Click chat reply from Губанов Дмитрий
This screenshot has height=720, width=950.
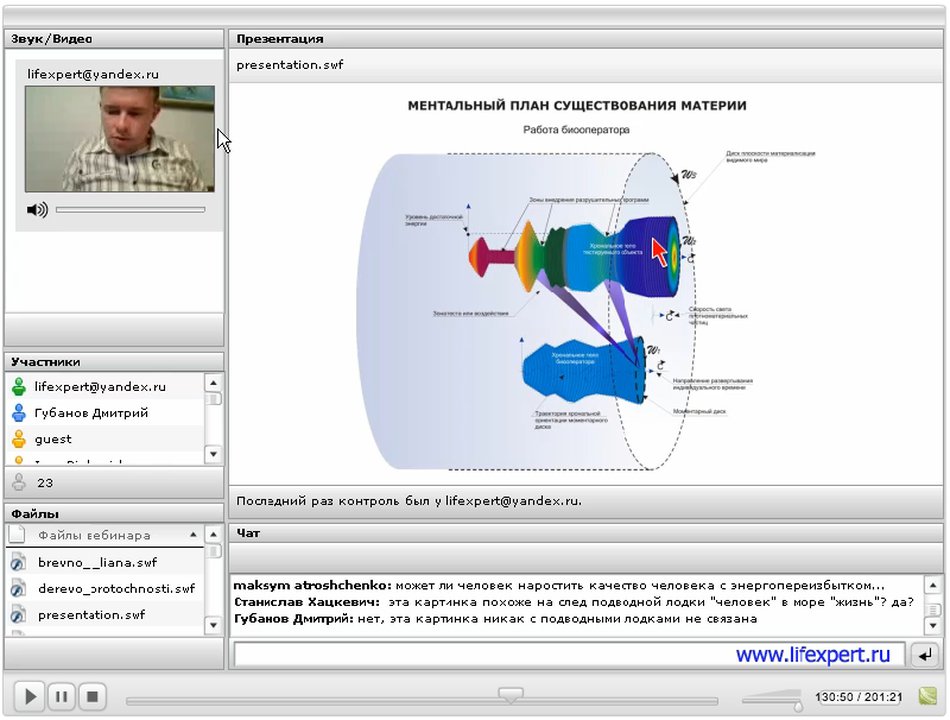pos(495,619)
